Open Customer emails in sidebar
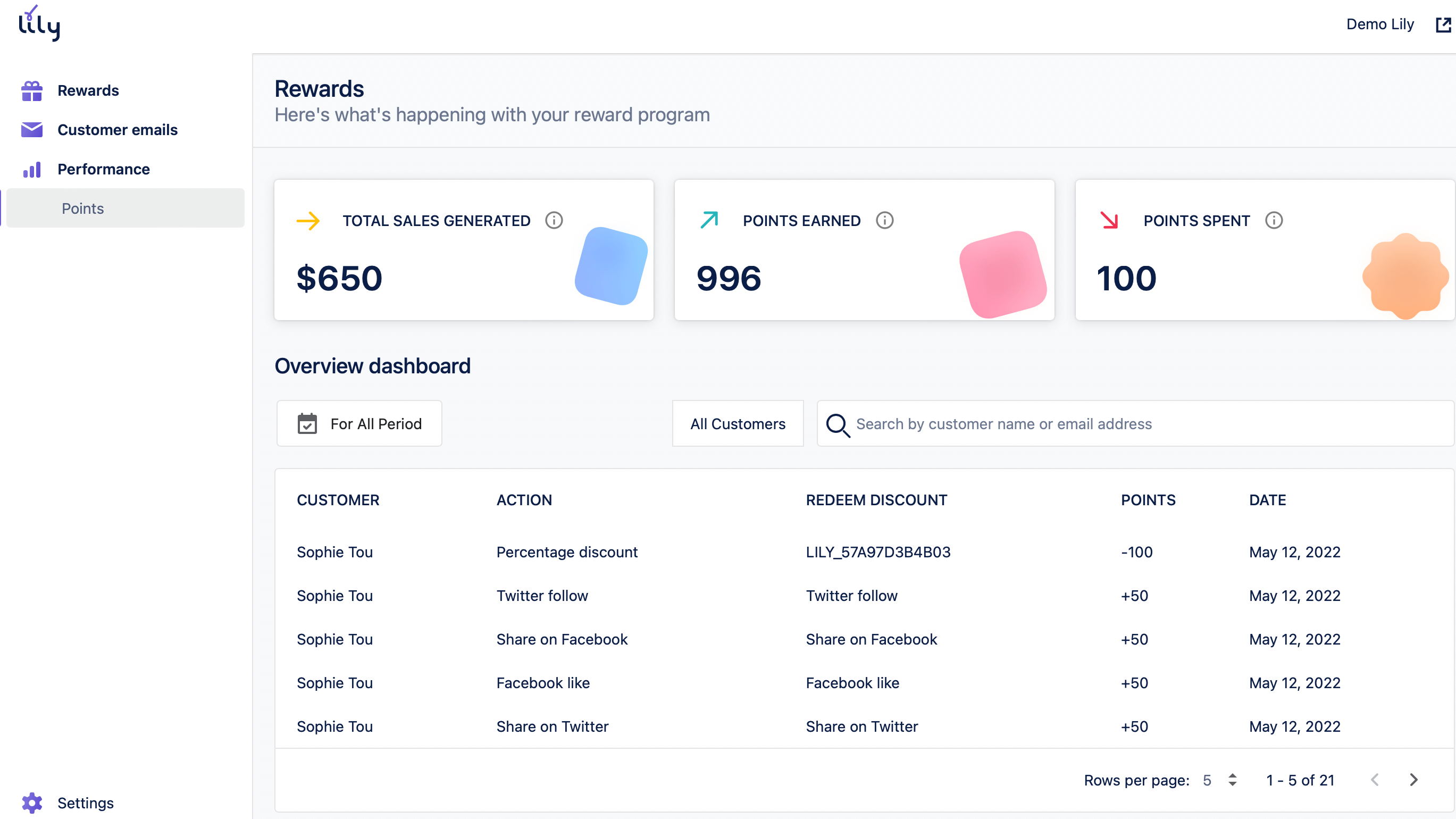 coord(118,129)
